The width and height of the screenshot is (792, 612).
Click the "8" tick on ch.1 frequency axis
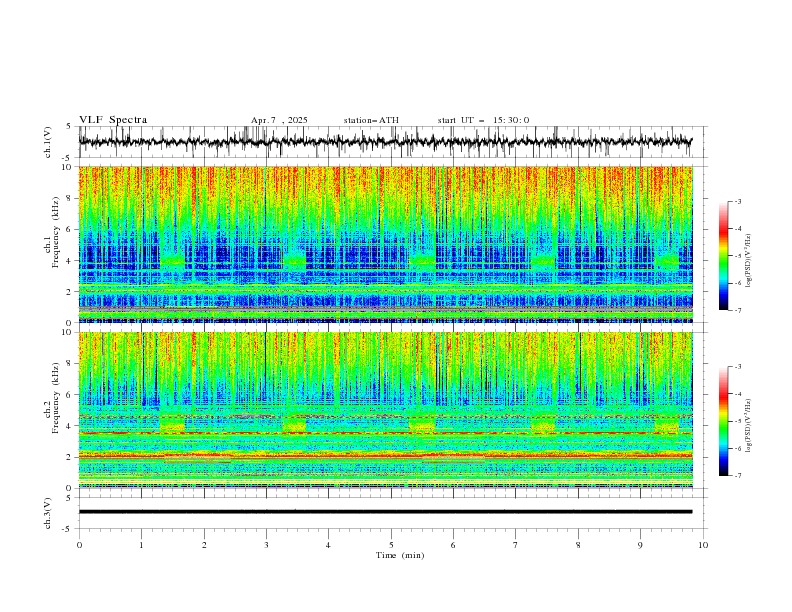(x=69, y=198)
